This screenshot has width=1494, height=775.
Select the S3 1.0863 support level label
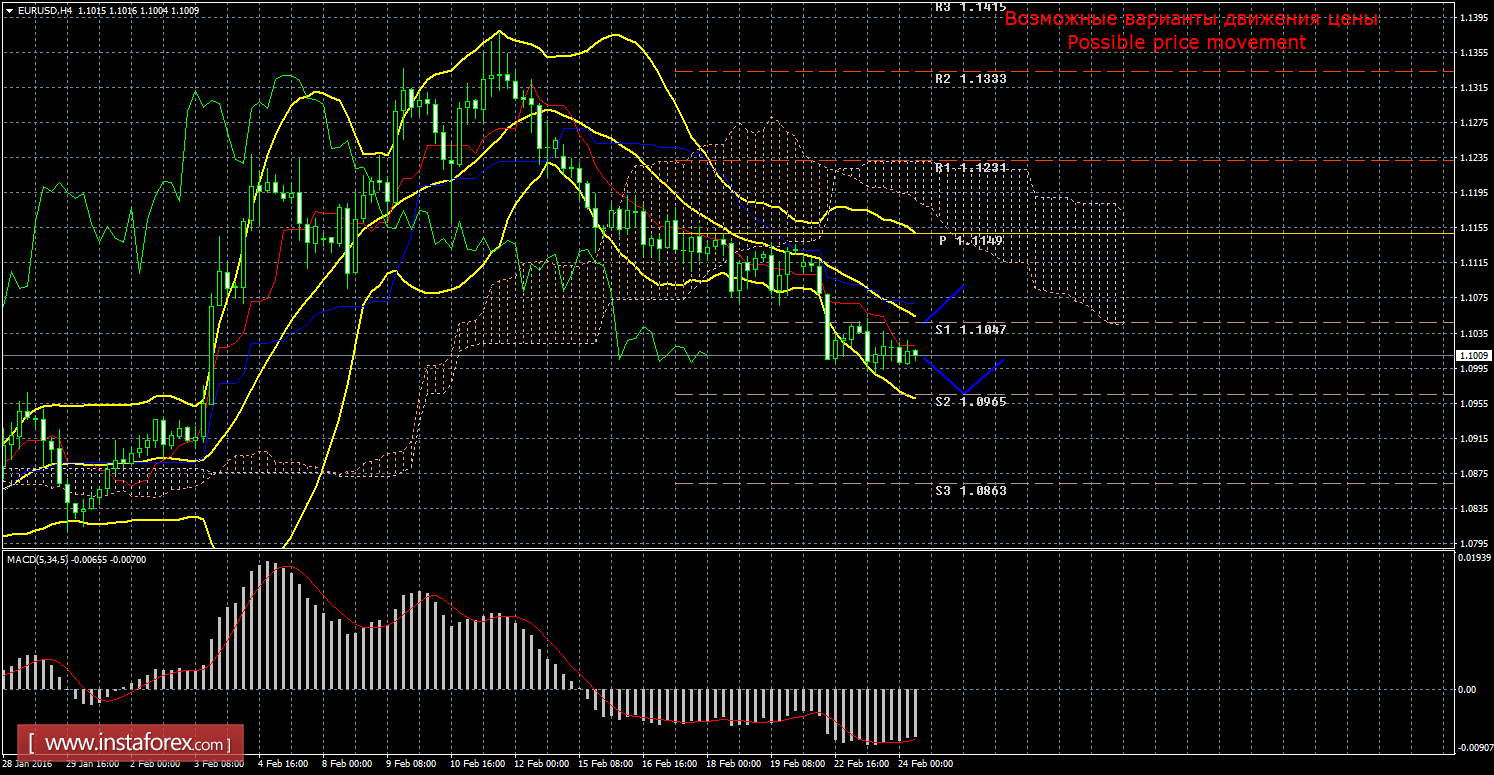coord(970,491)
